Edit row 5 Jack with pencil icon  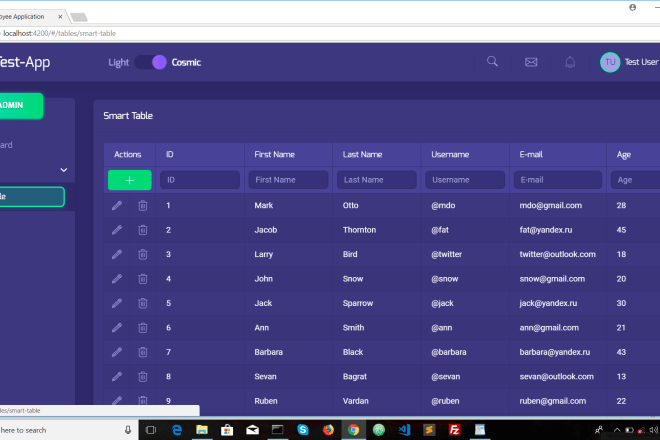[x=117, y=303]
